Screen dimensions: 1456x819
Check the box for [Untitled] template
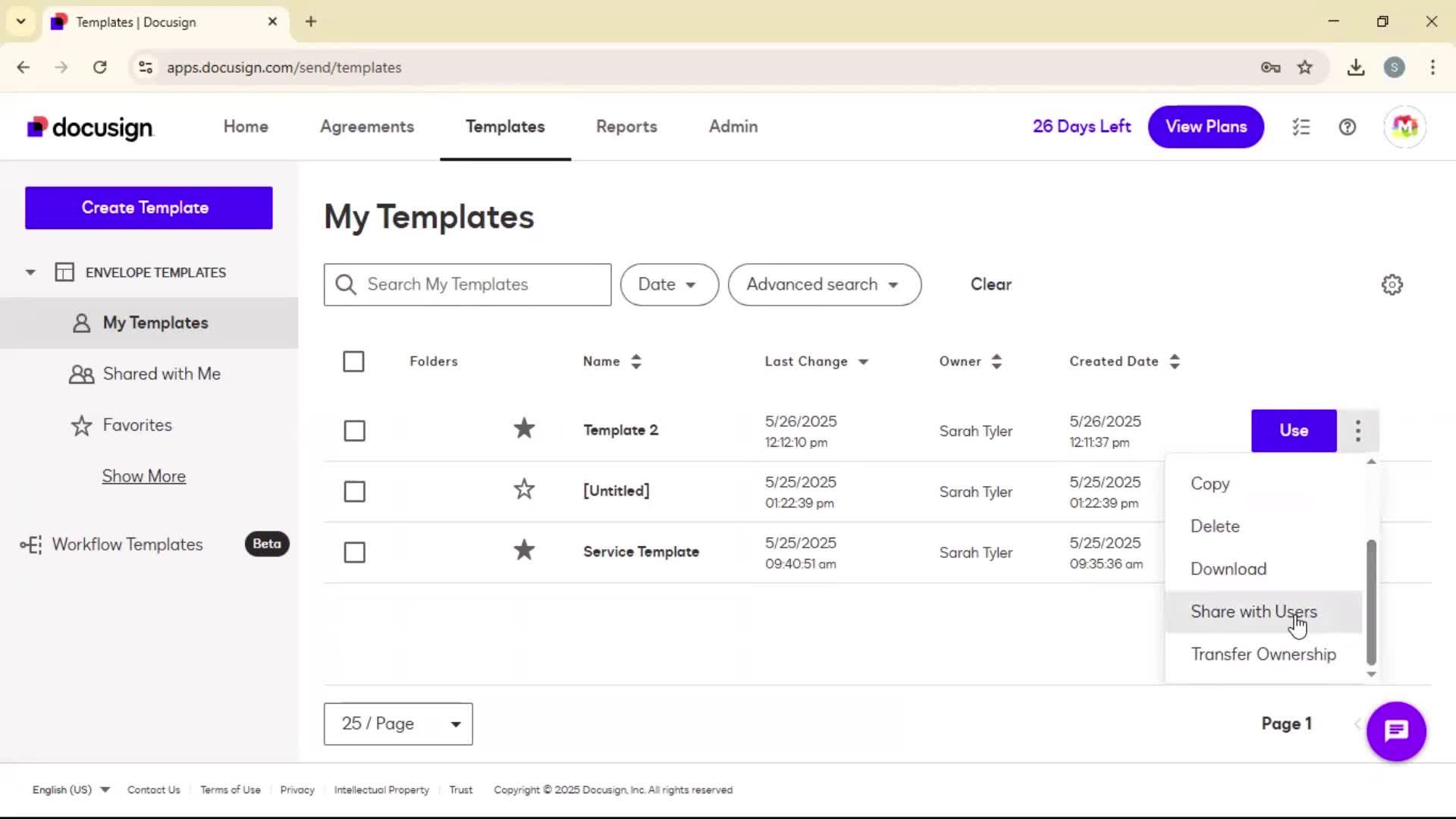(354, 491)
